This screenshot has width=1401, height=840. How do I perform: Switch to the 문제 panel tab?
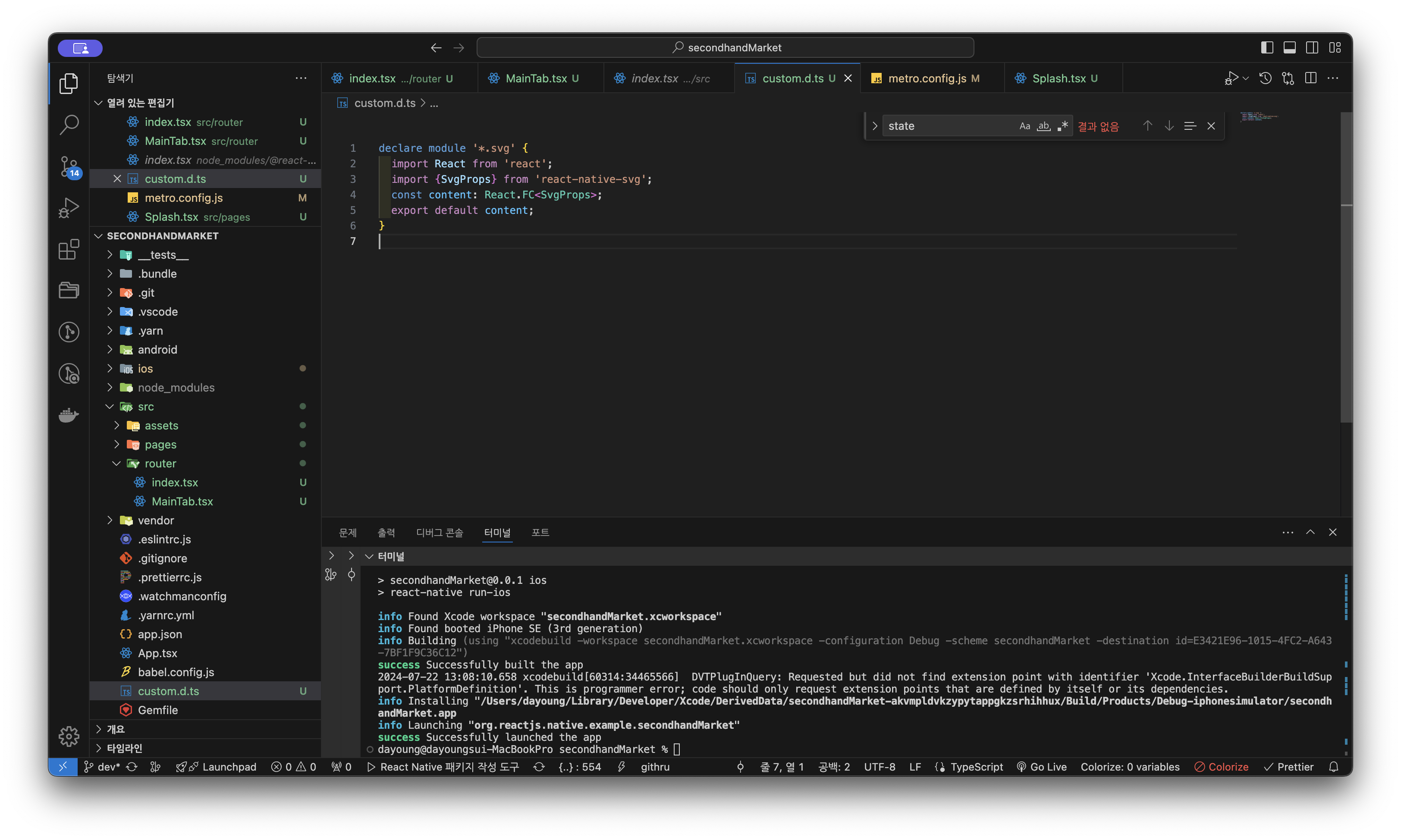(348, 532)
